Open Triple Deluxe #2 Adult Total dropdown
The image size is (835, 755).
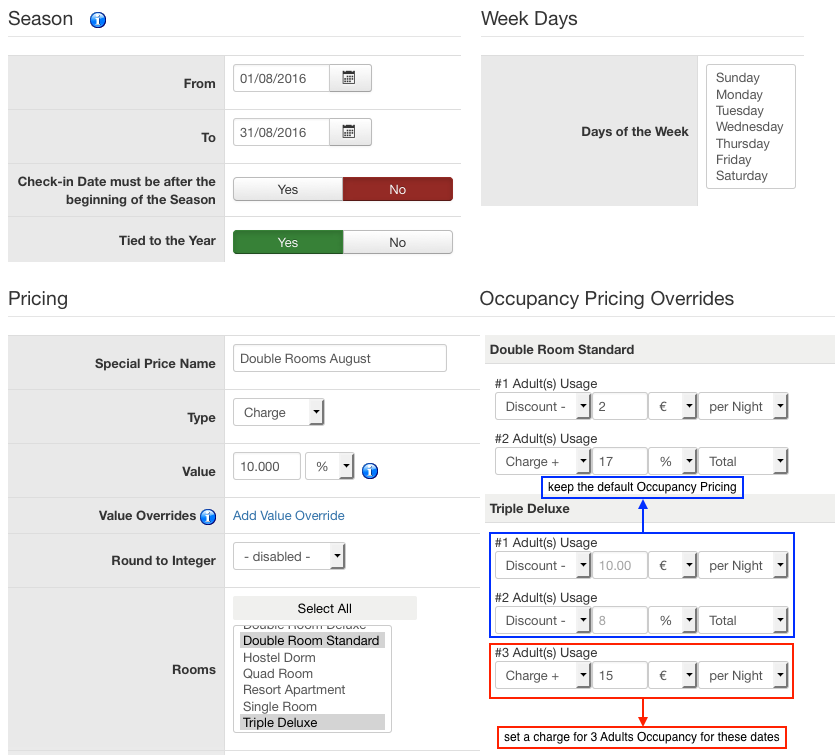click(x=743, y=620)
